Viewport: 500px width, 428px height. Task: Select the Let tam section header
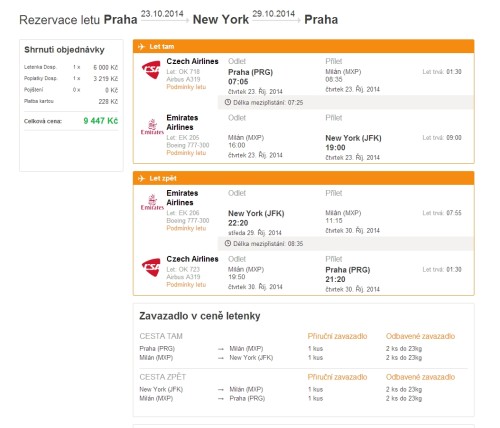303,46
